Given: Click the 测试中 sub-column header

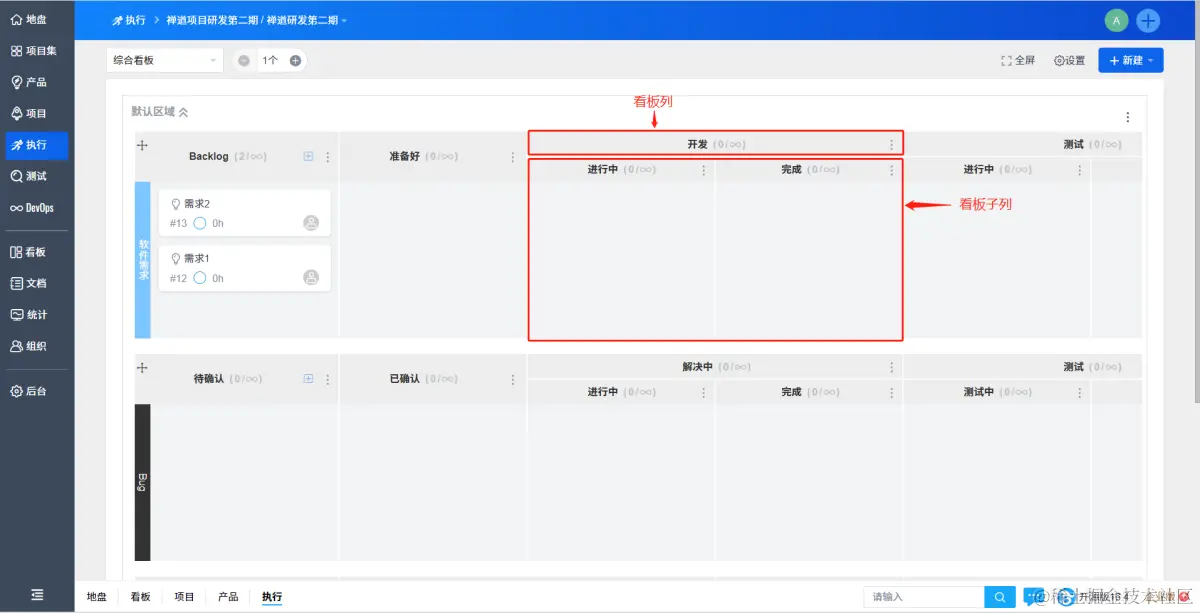Looking at the screenshot, I should pos(978,392).
